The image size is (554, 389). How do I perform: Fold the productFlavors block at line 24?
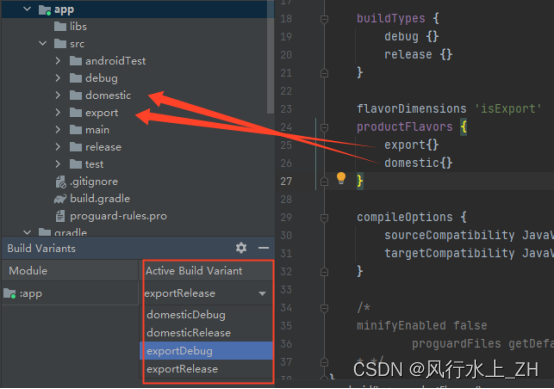(x=324, y=127)
